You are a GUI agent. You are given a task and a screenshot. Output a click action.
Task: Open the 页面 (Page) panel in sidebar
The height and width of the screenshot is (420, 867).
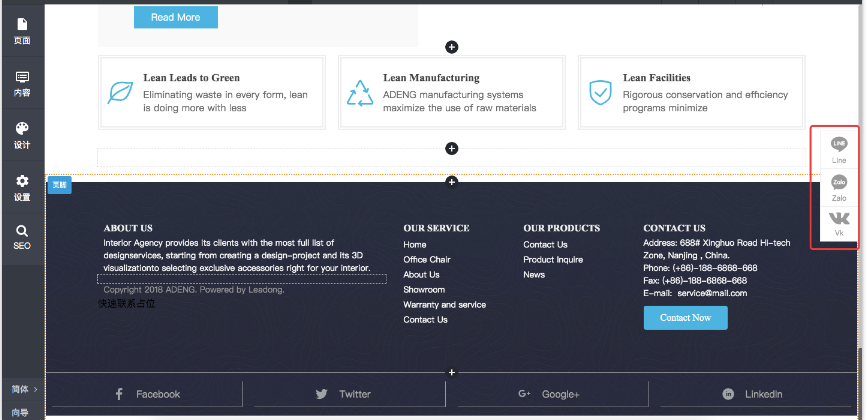point(22,30)
